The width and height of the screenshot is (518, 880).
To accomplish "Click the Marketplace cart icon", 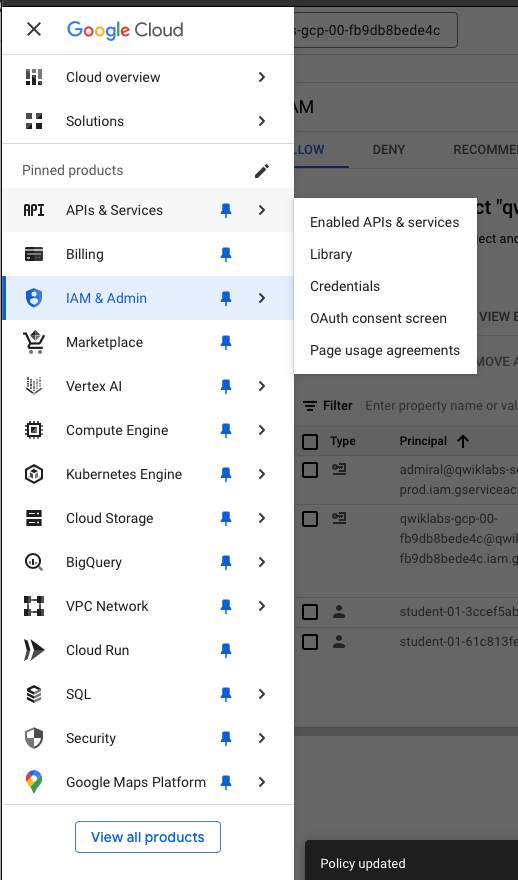I will 34,342.
